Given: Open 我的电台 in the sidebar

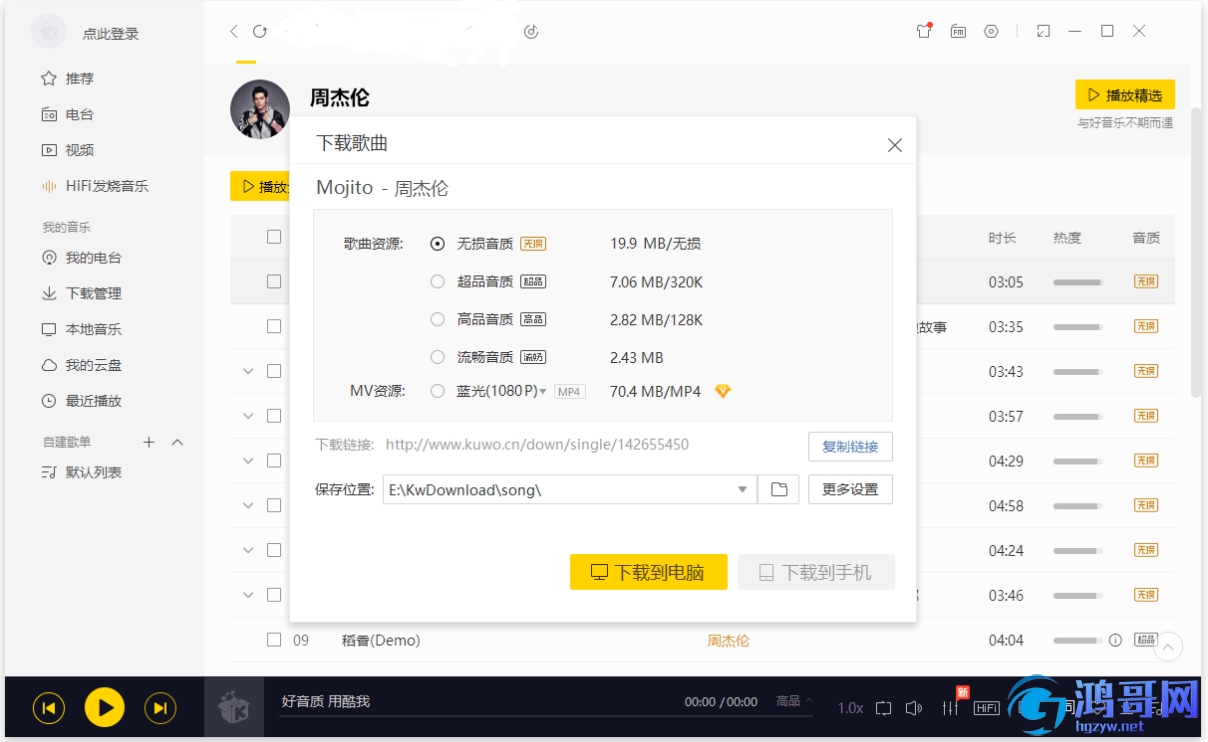Looking at the screenshot, I should point(82,258).
